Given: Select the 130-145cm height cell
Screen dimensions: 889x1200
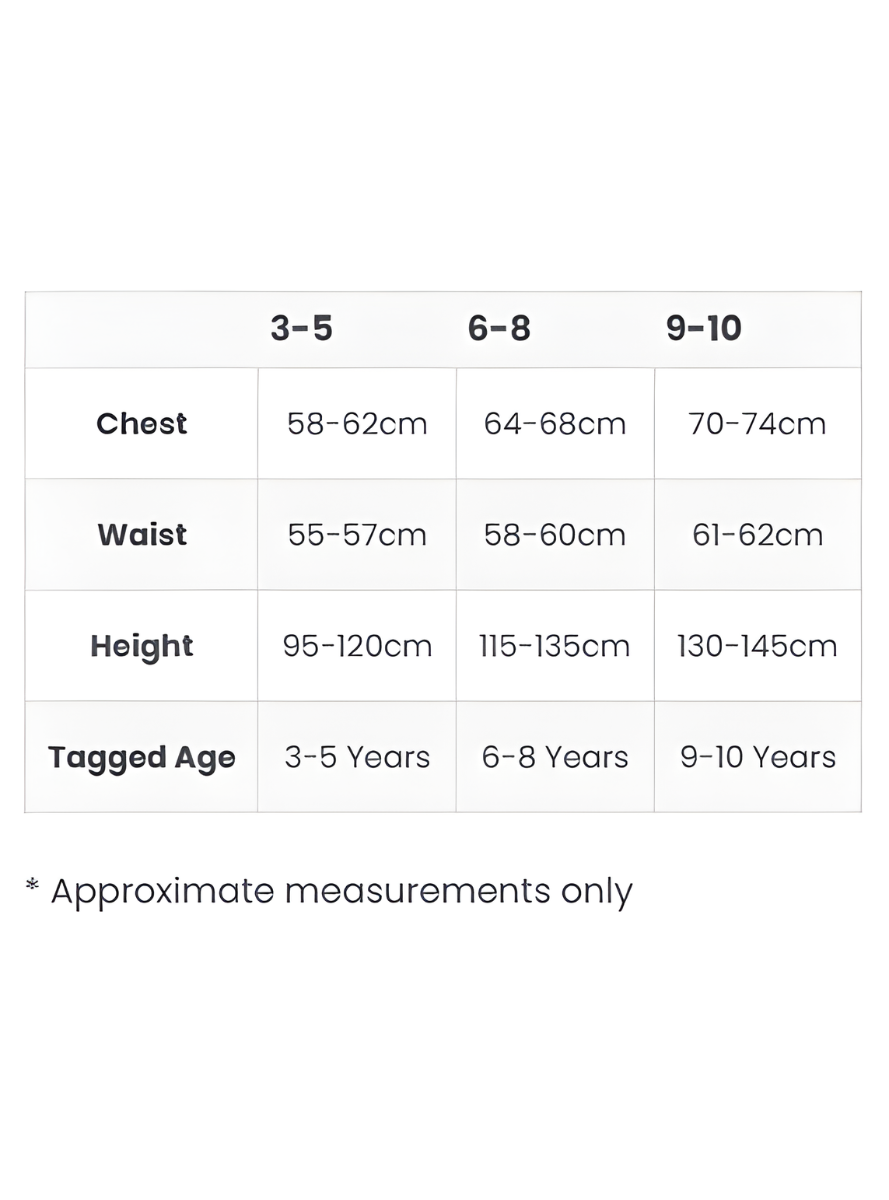Looking at the screenshot, I should point(757,646).
